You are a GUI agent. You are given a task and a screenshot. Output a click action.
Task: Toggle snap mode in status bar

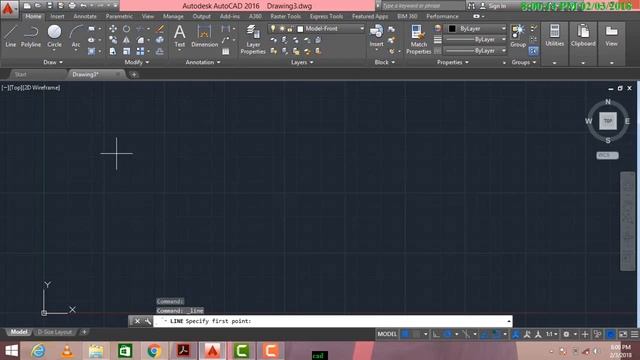(x=416, y=334)
